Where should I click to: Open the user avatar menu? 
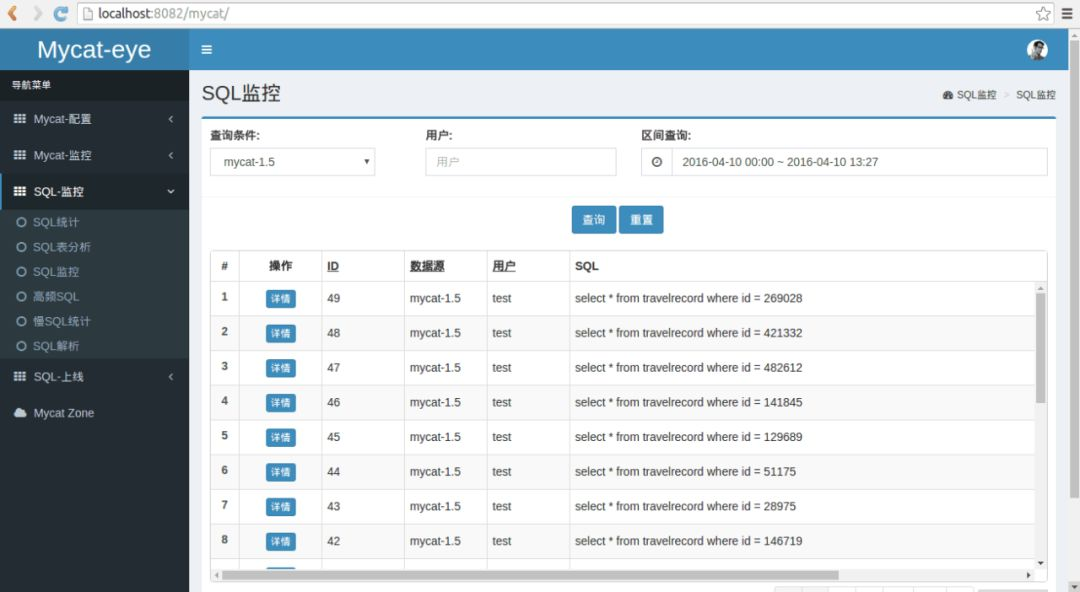pyautogui.click(x=1037, y=50)
